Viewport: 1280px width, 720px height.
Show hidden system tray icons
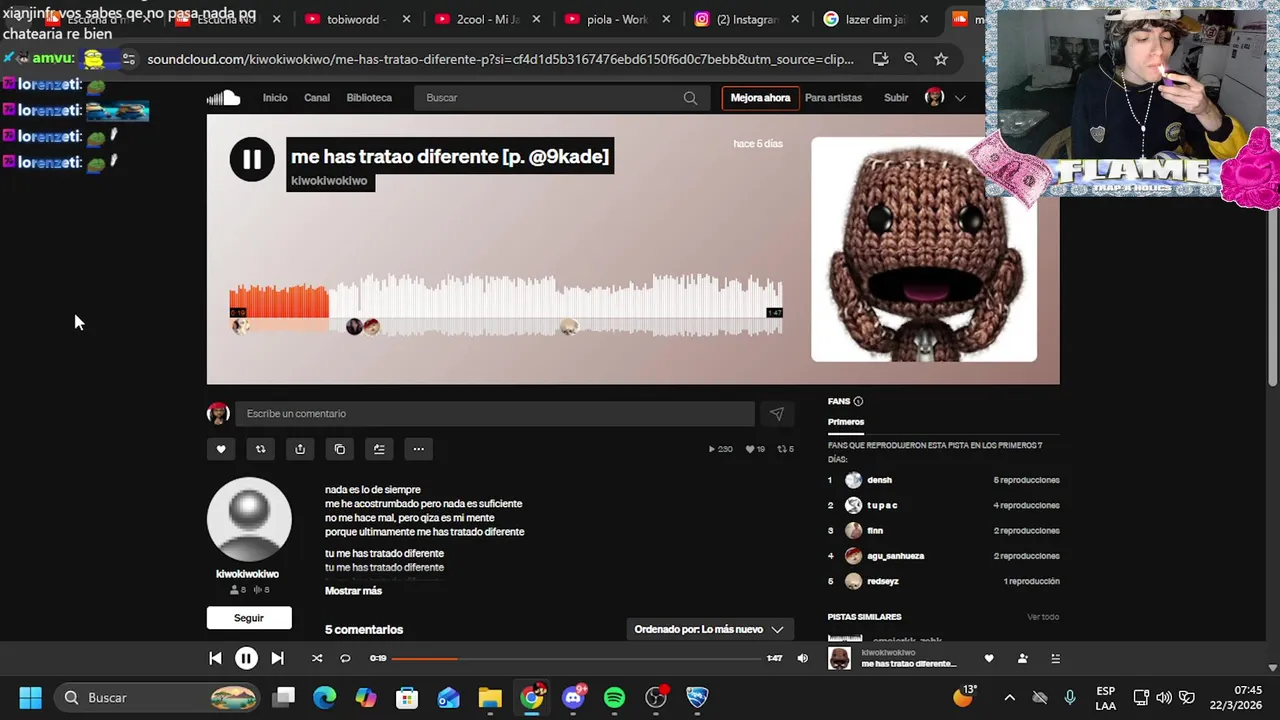pos(1009,697)
